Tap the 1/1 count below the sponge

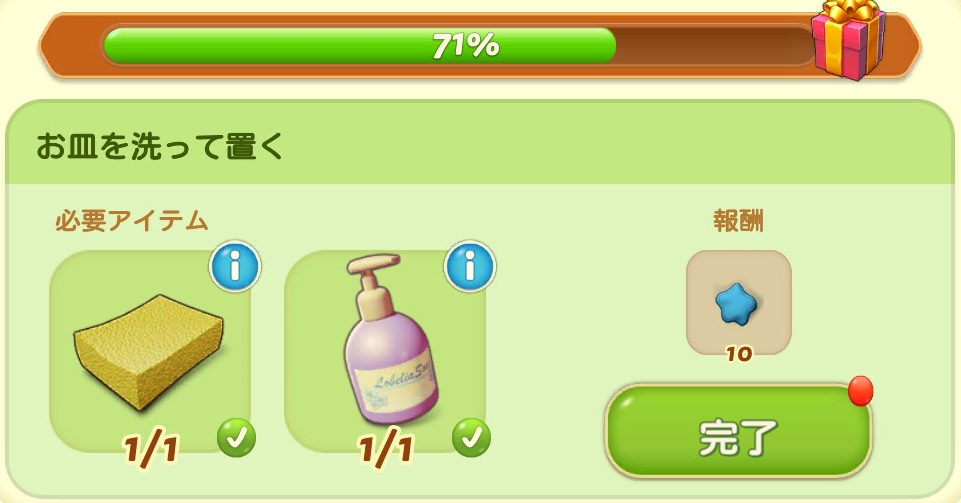pyautogui.click(x=151, y=450)
